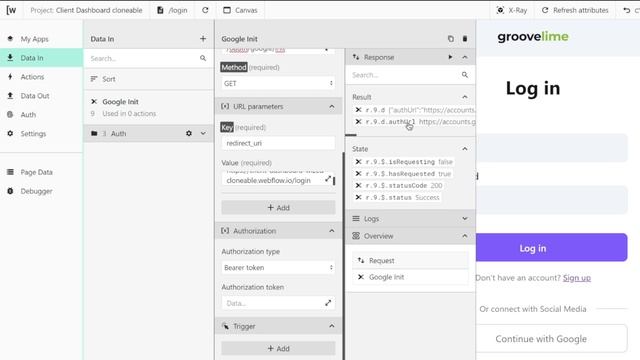The height and width of the screenshot is (360, 640).
Task: Click the Data In search magnifier icon
Action: 203,58
